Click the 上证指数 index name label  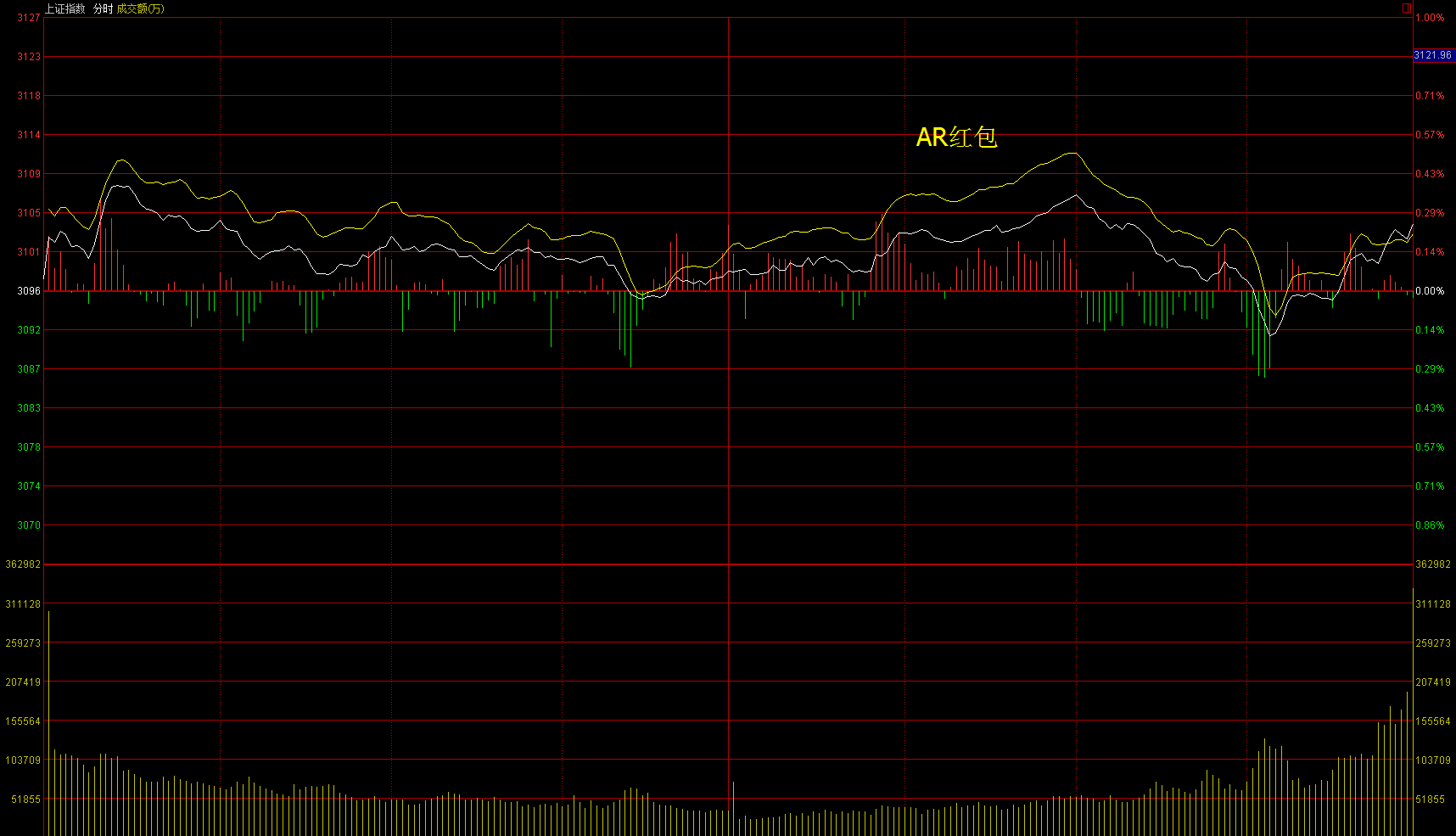(65, 8)
